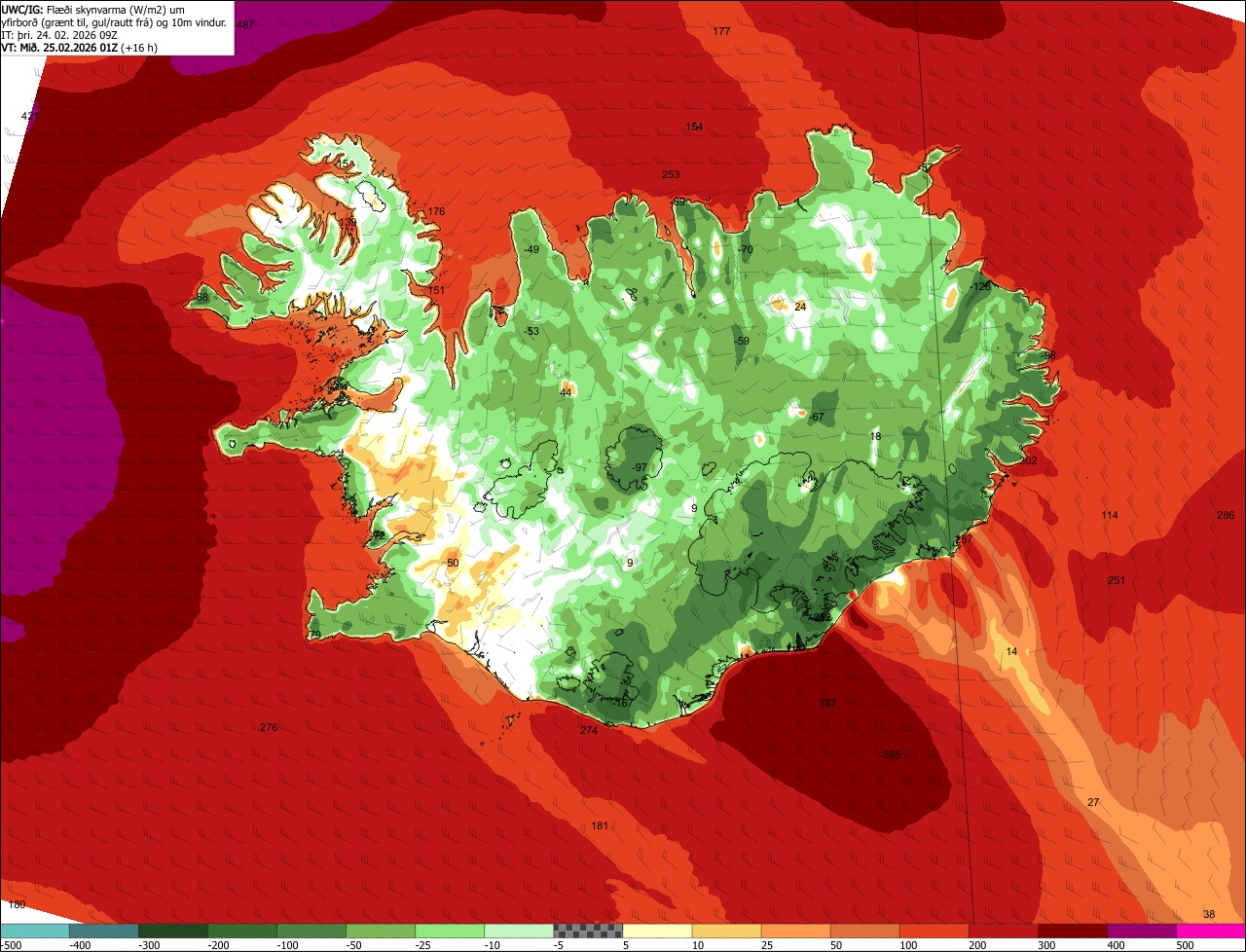This screenshot has width=1246, height=952.
Task: Click the '286' flux value
Action: [1226, 515]
